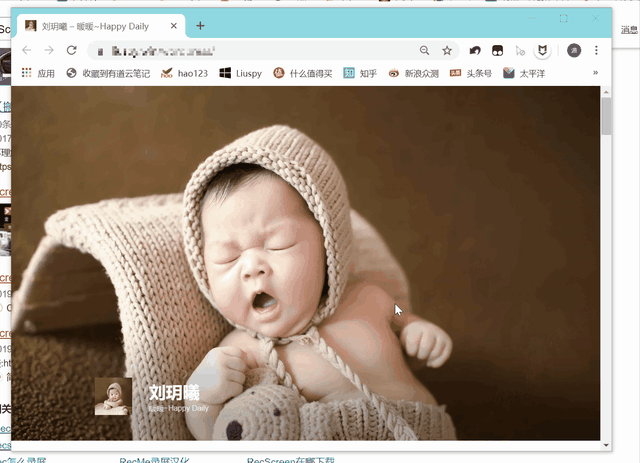Screen dimensions: 640x463
Task: Click the small baby avatar thumbnail
Action: point(113,396)
